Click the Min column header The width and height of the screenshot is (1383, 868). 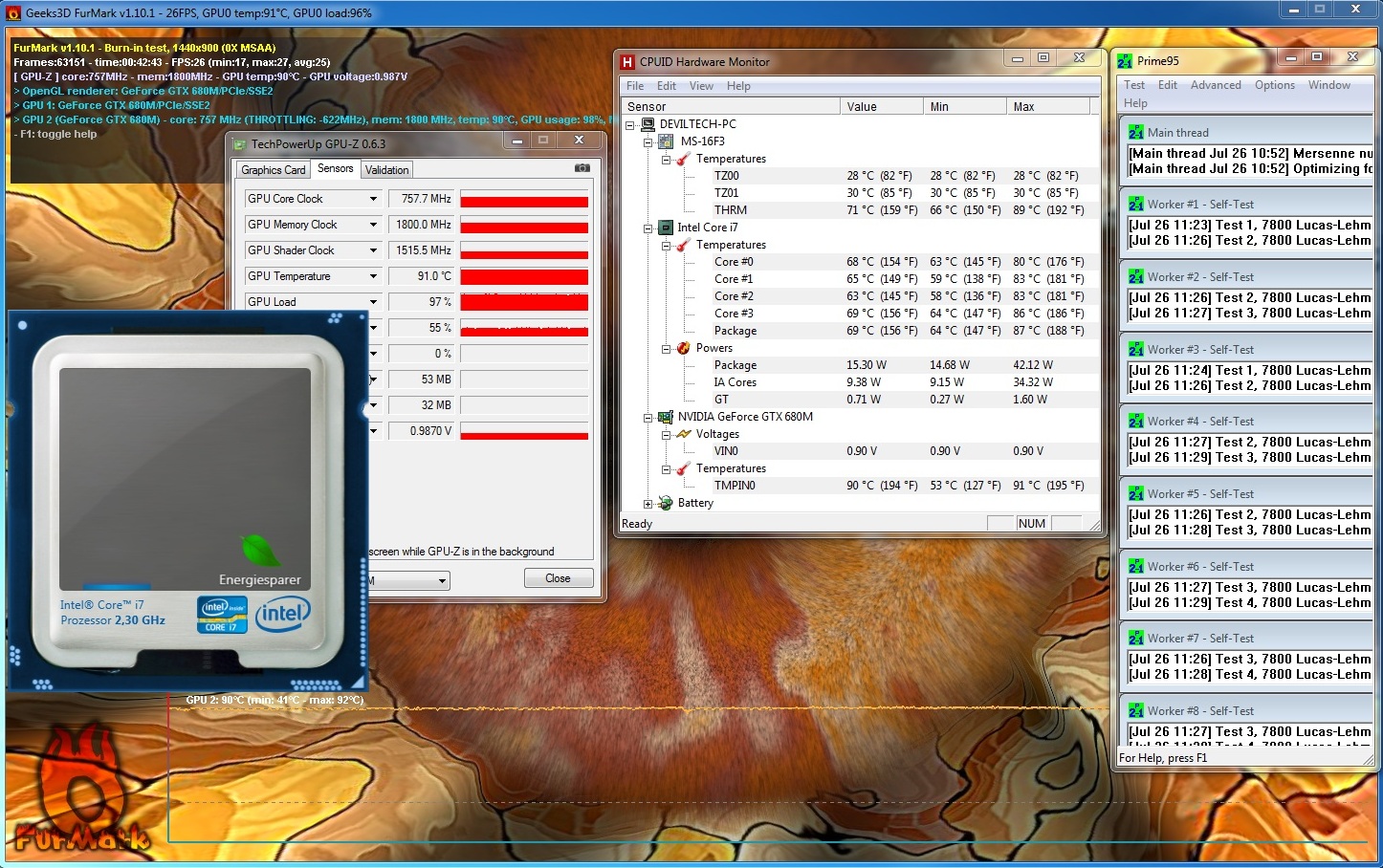point(964,107)
